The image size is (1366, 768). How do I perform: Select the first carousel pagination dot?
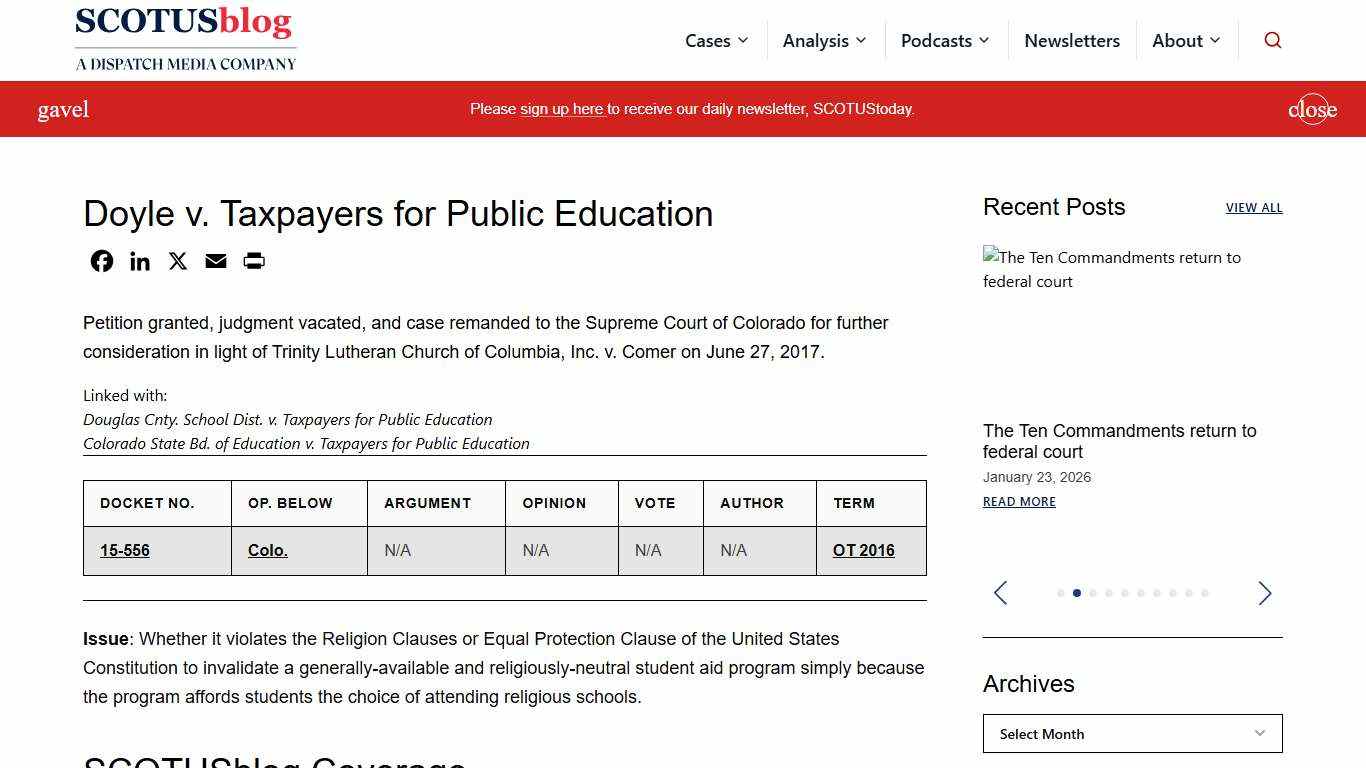[x=1061, y=593]
